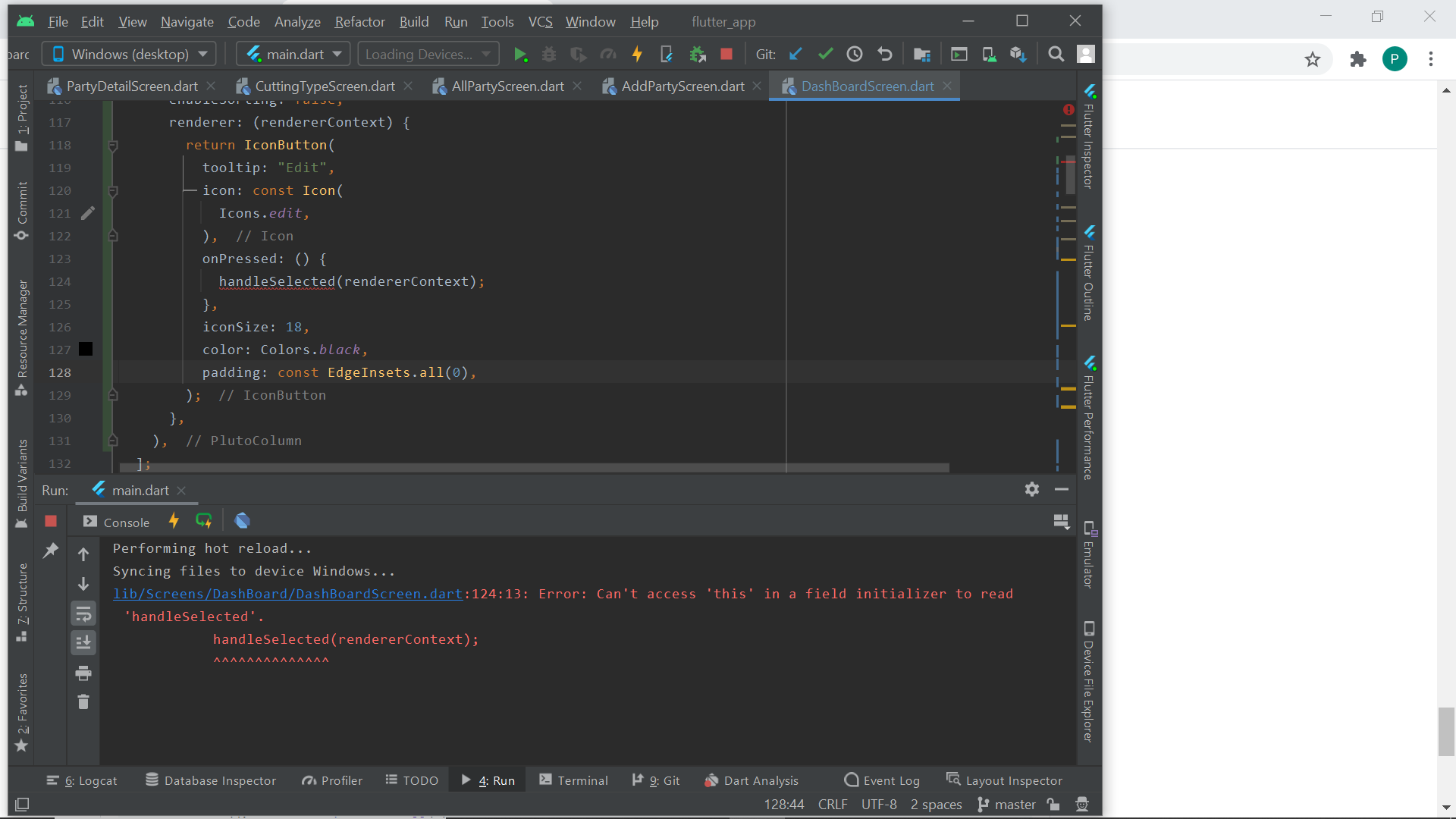Viewport: 1456px width, 819px height.
Task: Click the Colors.black color preview swatch
Action: pos(86,349)
